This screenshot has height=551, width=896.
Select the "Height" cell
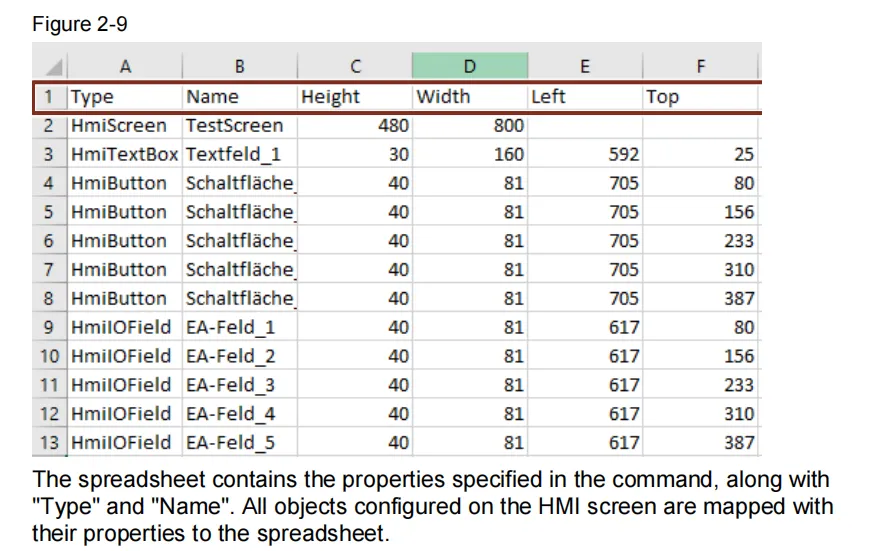tap(355, 97)
